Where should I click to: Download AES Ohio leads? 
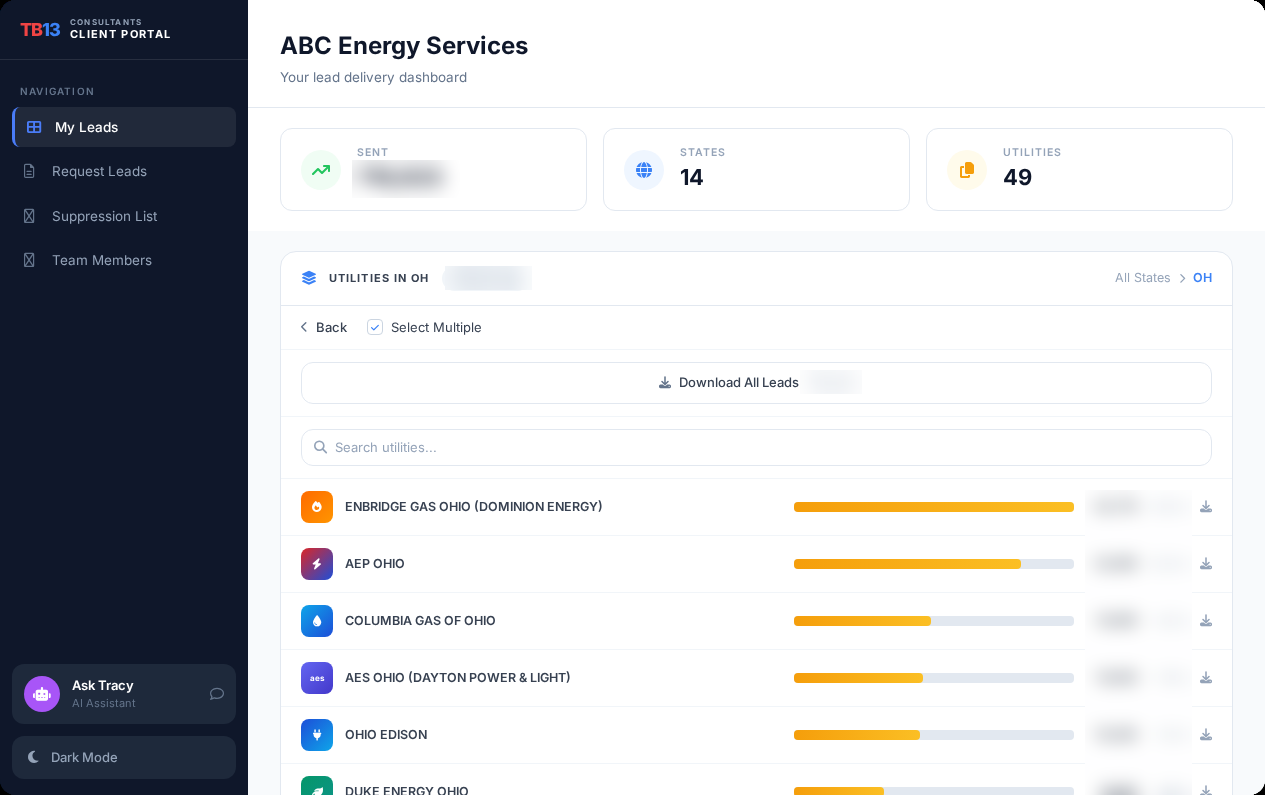tap(1206, 678)
